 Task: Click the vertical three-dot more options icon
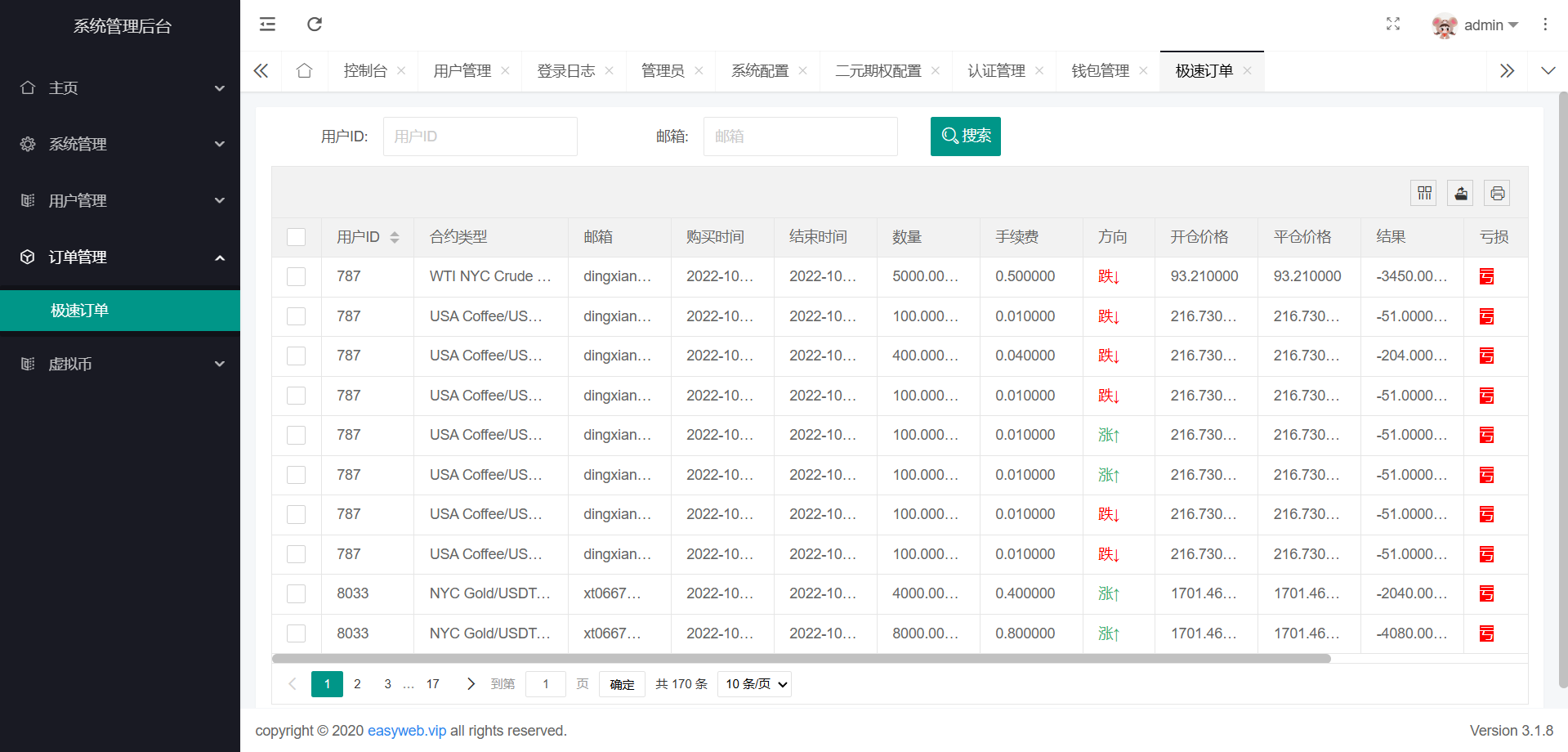click(1544, 25)
